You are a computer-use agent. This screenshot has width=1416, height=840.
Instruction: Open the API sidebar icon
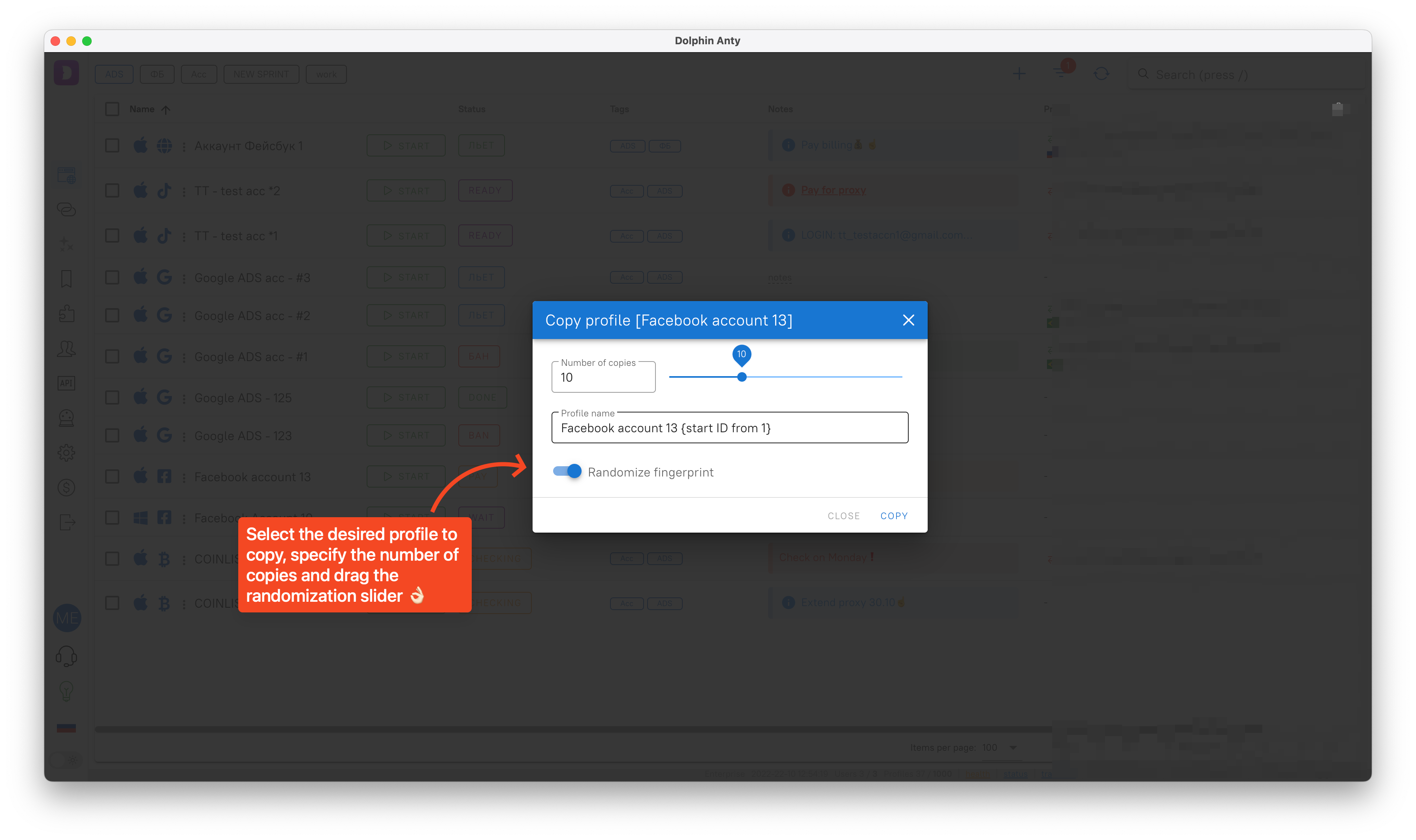66,383
